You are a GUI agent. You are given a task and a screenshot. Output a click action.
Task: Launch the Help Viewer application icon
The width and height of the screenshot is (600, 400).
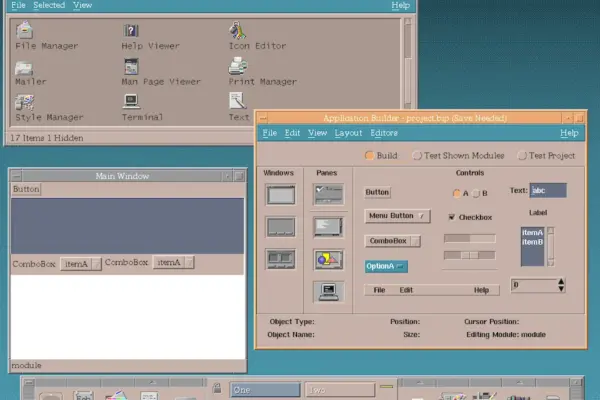pyautogui.click(x=131, y=30)
